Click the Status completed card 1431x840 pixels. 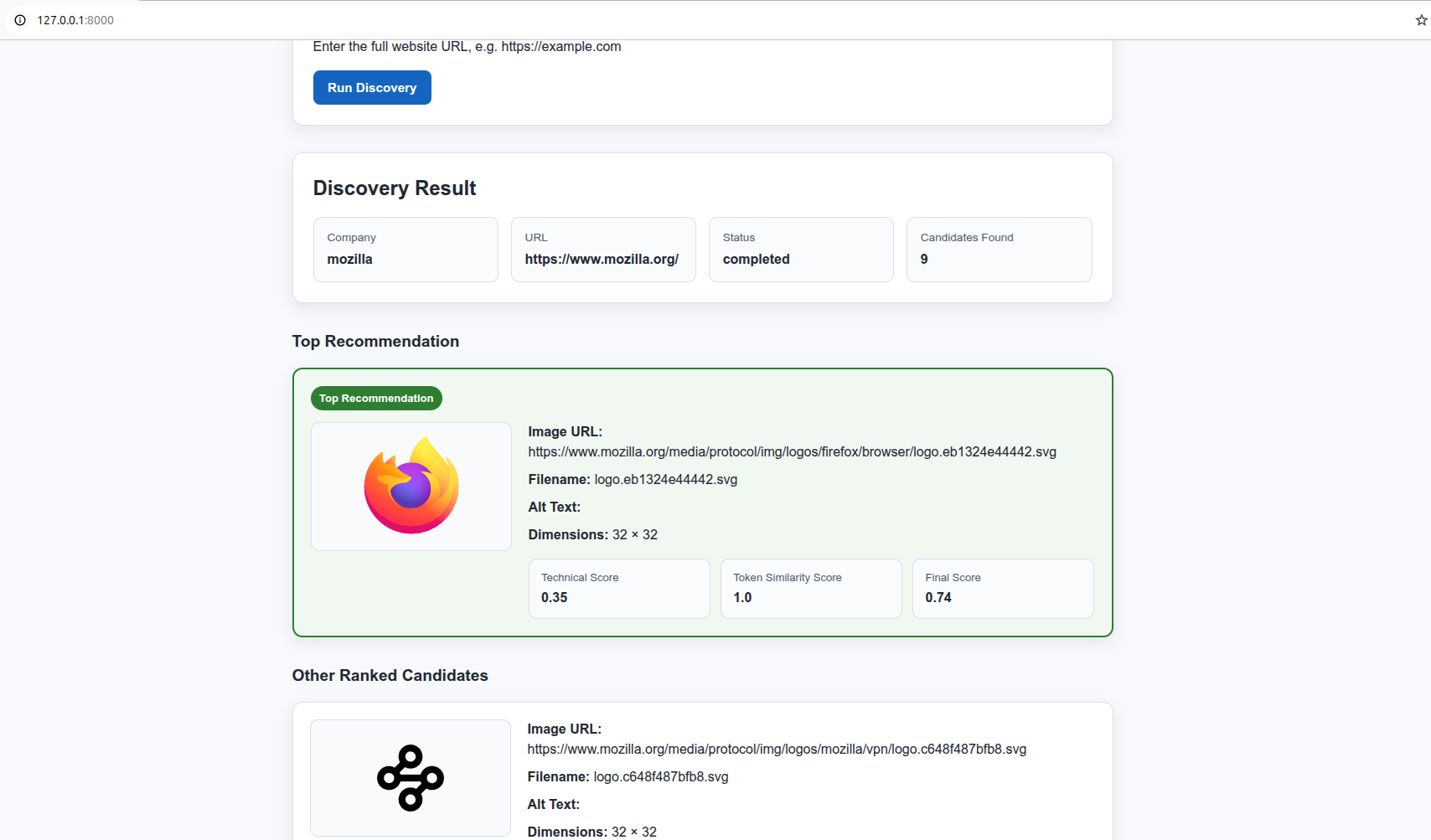801,250
